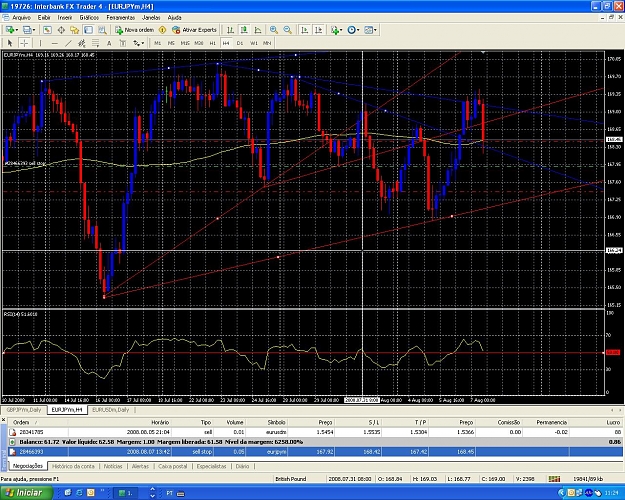This screenshot has width=625, height=500.
Task: Open the Strategy Tester icon
Action: click(102, 30)
